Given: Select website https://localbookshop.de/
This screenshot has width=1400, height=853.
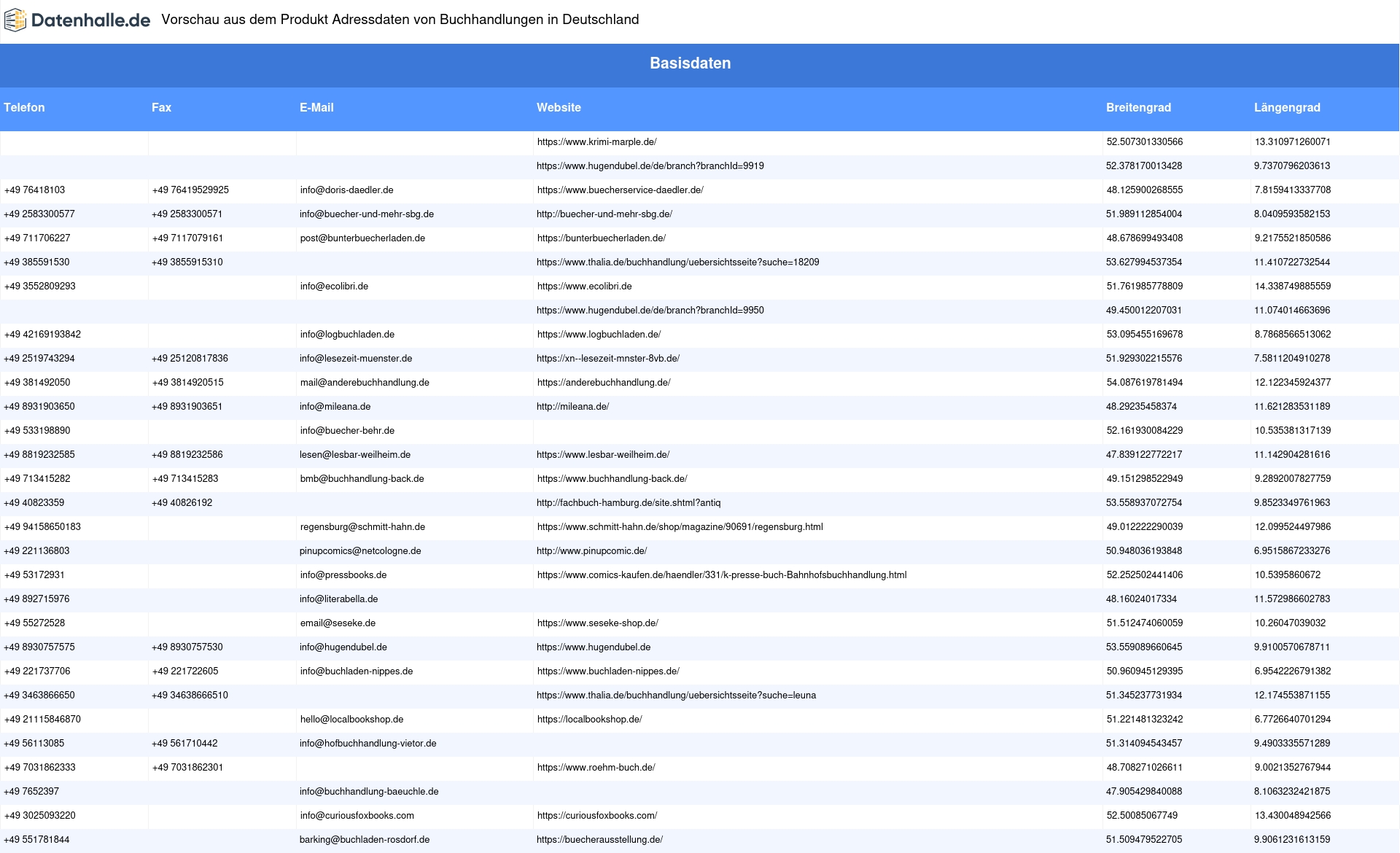Looking at the screenshot, I should (589, 720).
